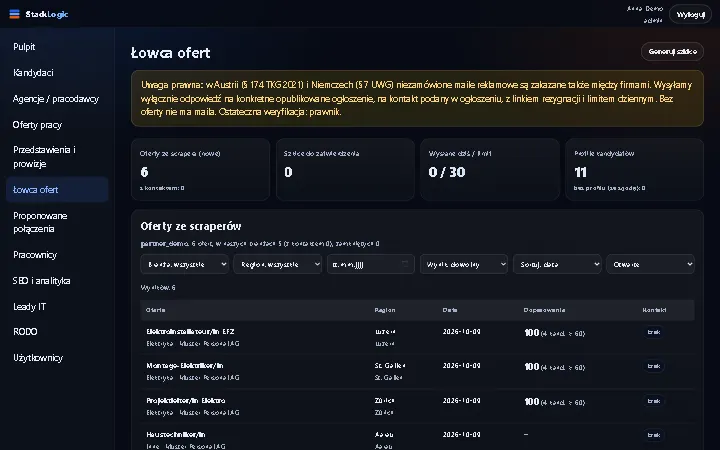Viewport: 720px width, 450px height.
Task: Click the Łowca ofert page title
Action: click(x=170, y=53)
